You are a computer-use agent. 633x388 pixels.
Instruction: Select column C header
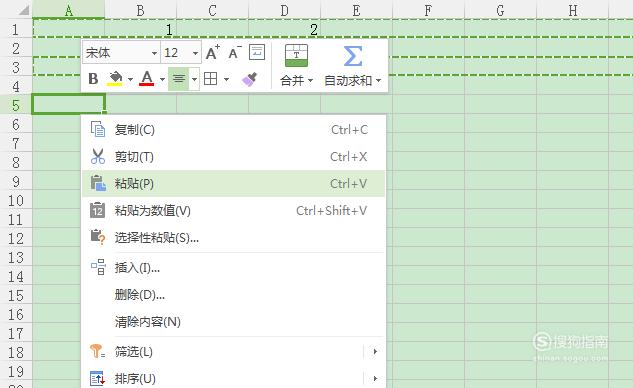[x=212, y=10]
